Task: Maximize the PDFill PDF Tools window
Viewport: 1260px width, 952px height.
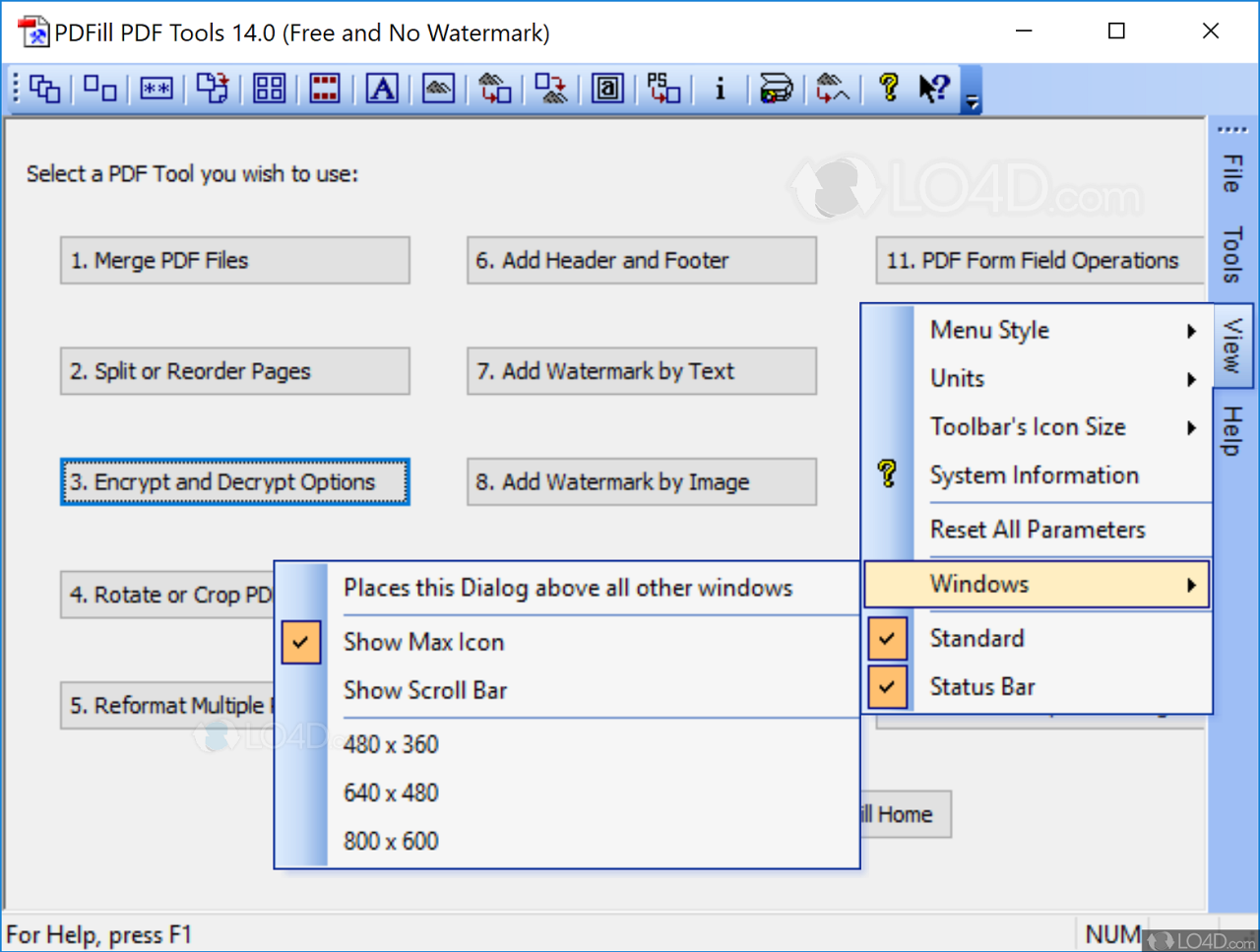Action: (1116, 32)
